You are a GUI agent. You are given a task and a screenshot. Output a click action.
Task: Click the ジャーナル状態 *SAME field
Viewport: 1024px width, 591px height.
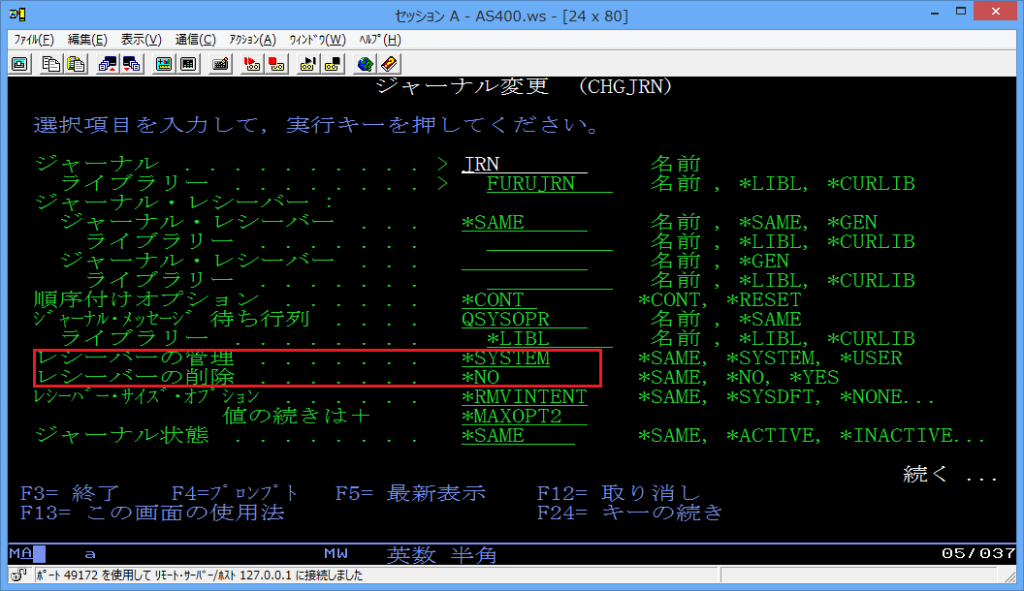518,436
